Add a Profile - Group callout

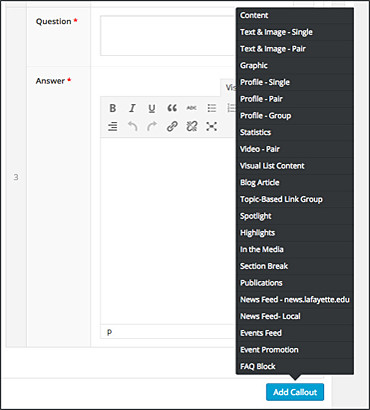[295, 115]
